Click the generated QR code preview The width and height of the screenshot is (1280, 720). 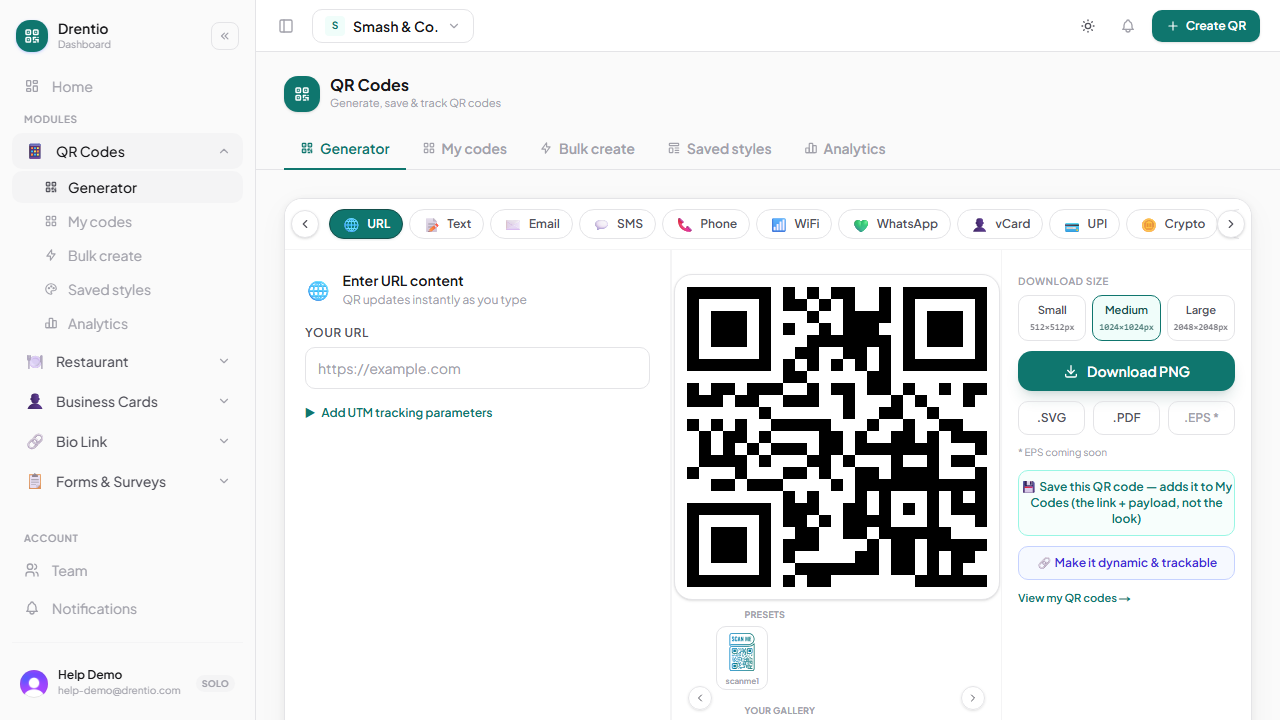pos(837,437)
